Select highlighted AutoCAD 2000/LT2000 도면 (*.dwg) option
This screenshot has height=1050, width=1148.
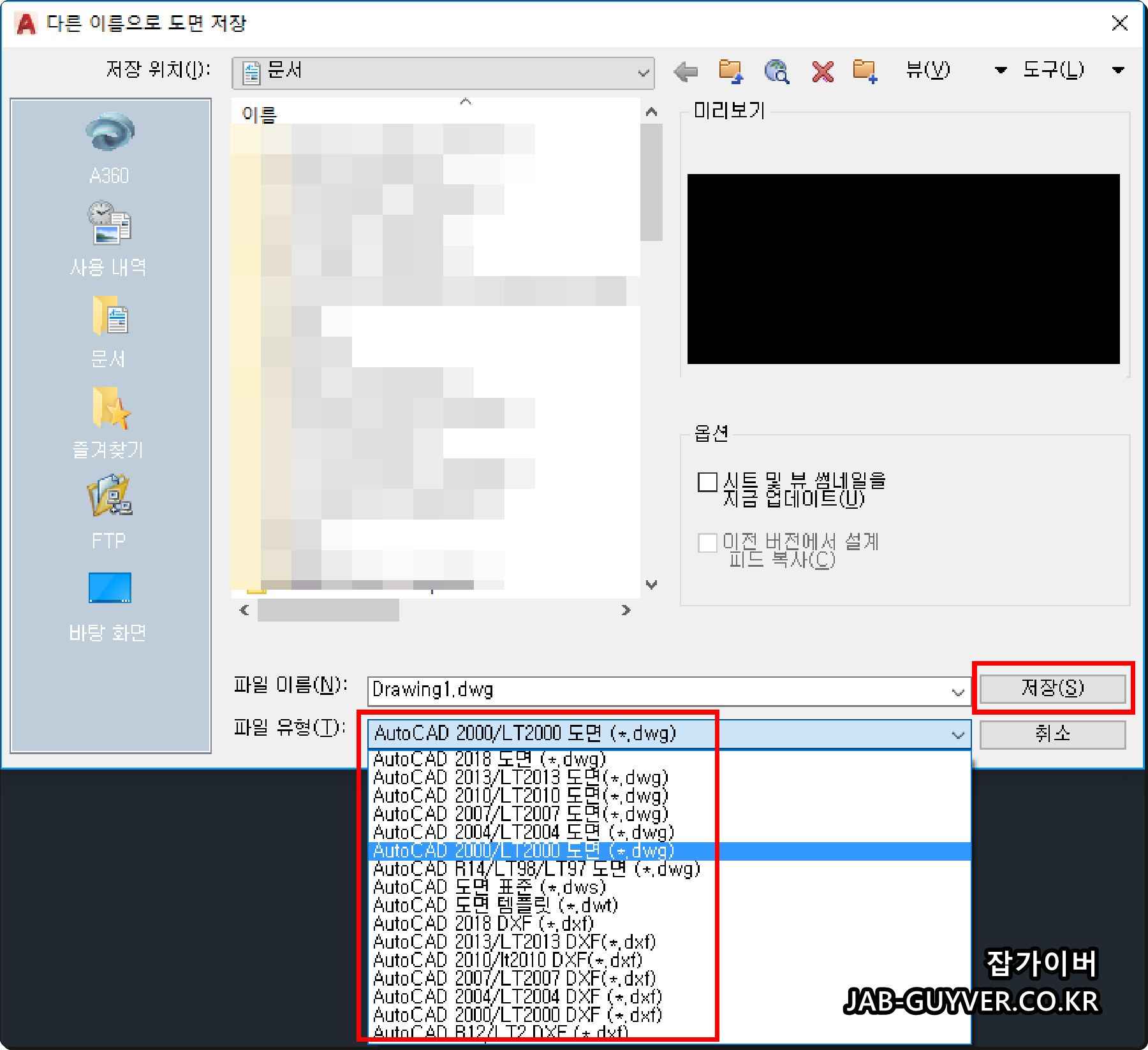point(669,851)
